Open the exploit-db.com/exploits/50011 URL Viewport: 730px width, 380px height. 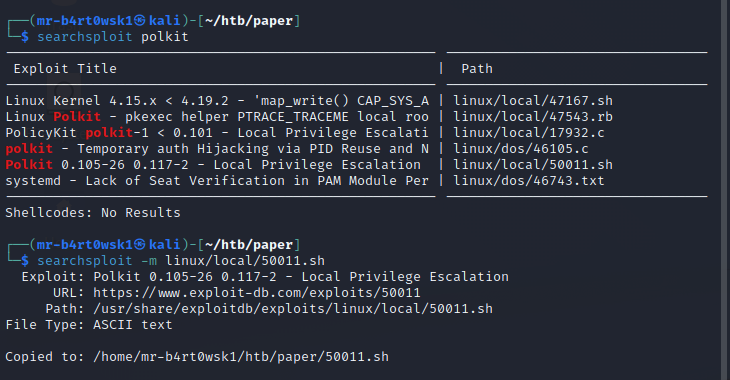257,292
